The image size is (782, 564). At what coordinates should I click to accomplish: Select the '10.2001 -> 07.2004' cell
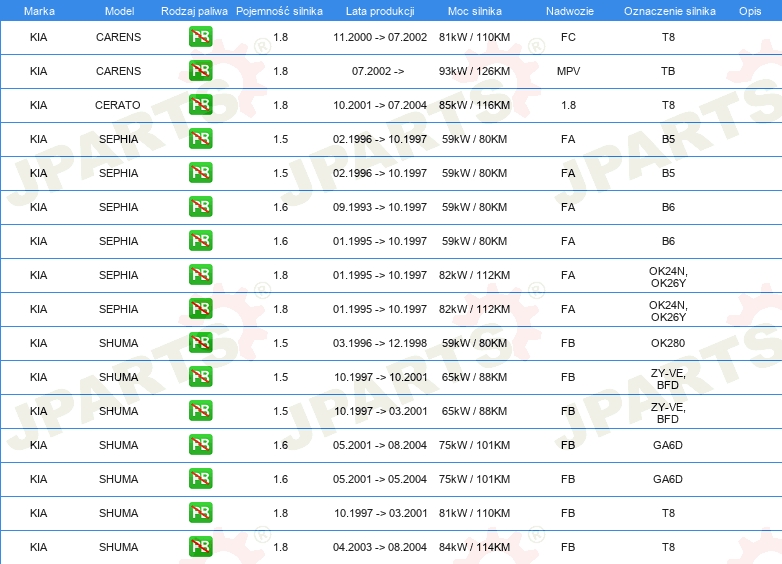click(380, 105)
